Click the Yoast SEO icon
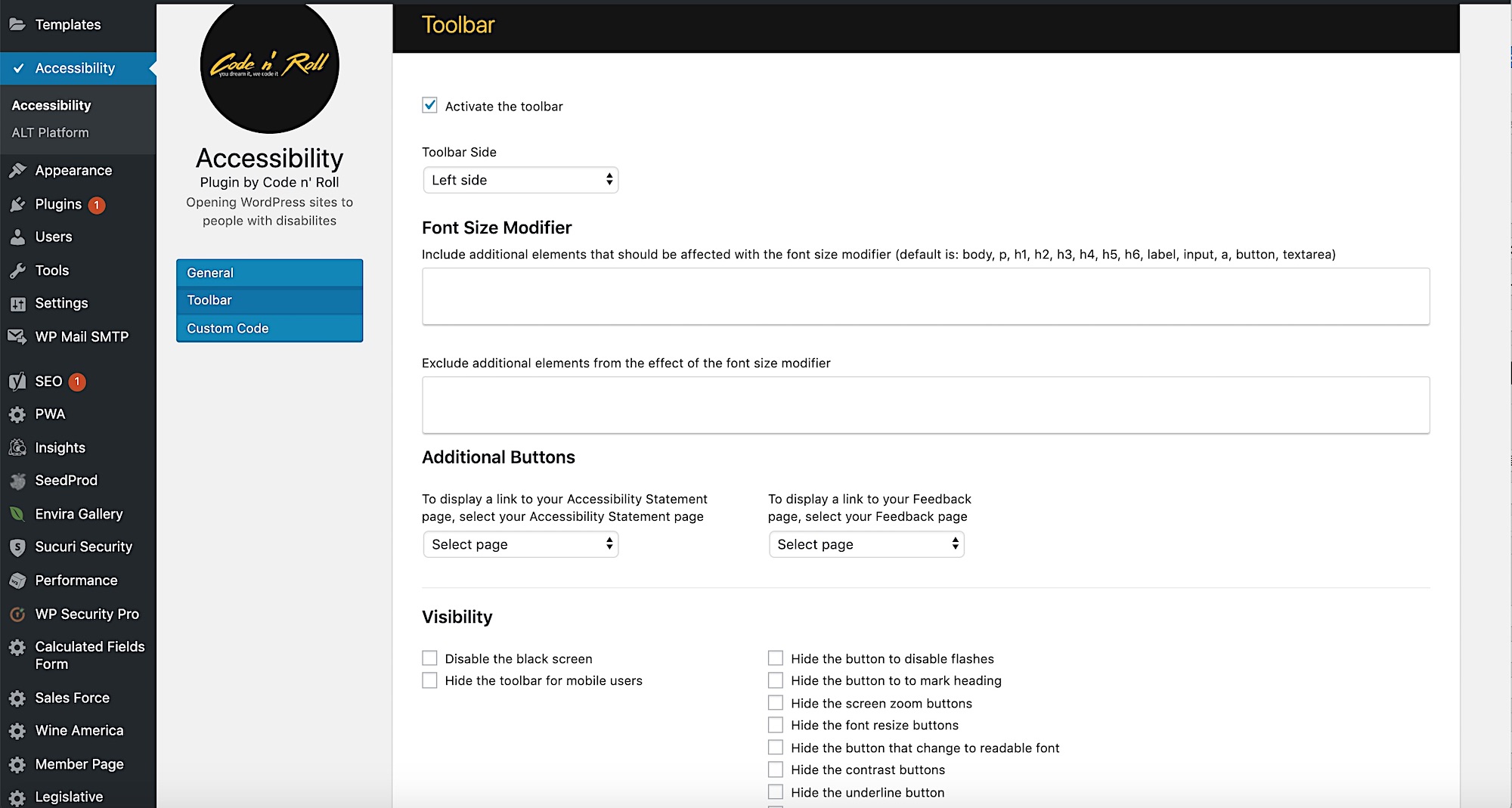The width and height of the screenshot is (1512, 808). [17, 382]
